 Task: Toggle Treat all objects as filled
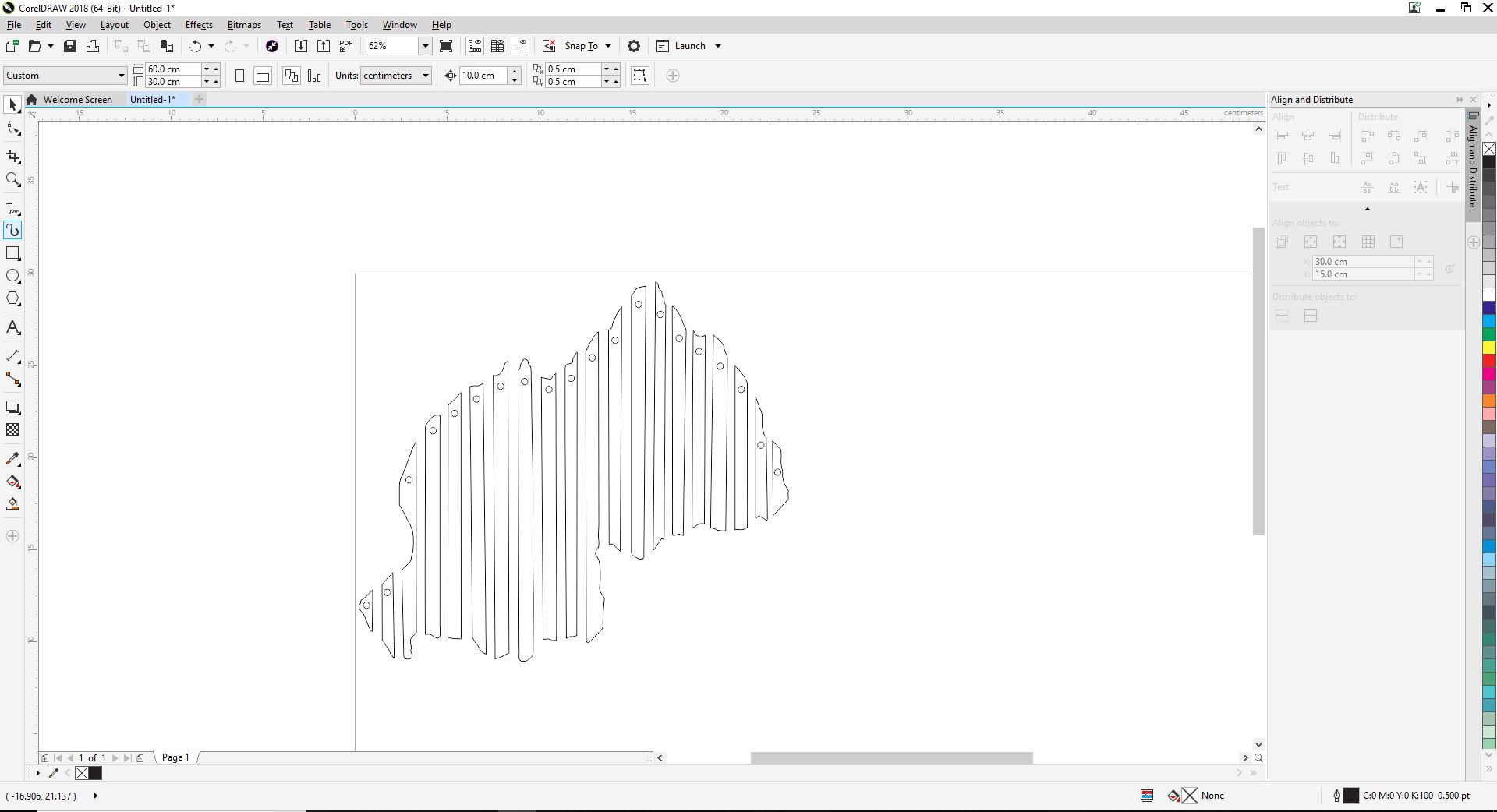[639, 76]
